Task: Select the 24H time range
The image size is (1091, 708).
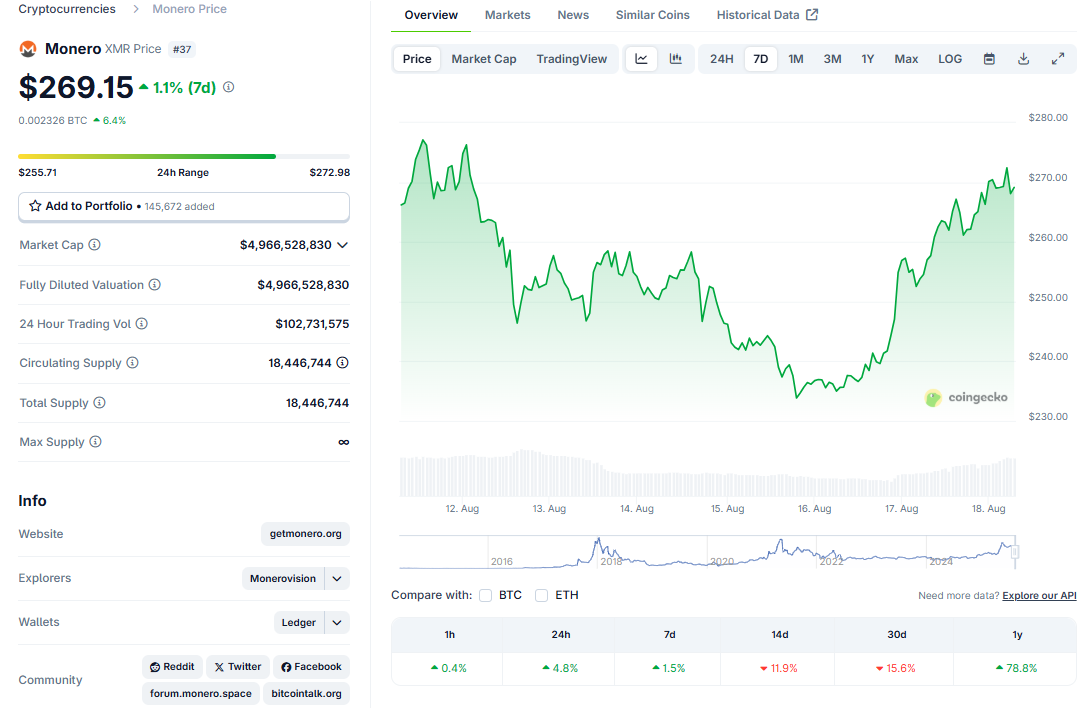Action: (x=722, y=59)
